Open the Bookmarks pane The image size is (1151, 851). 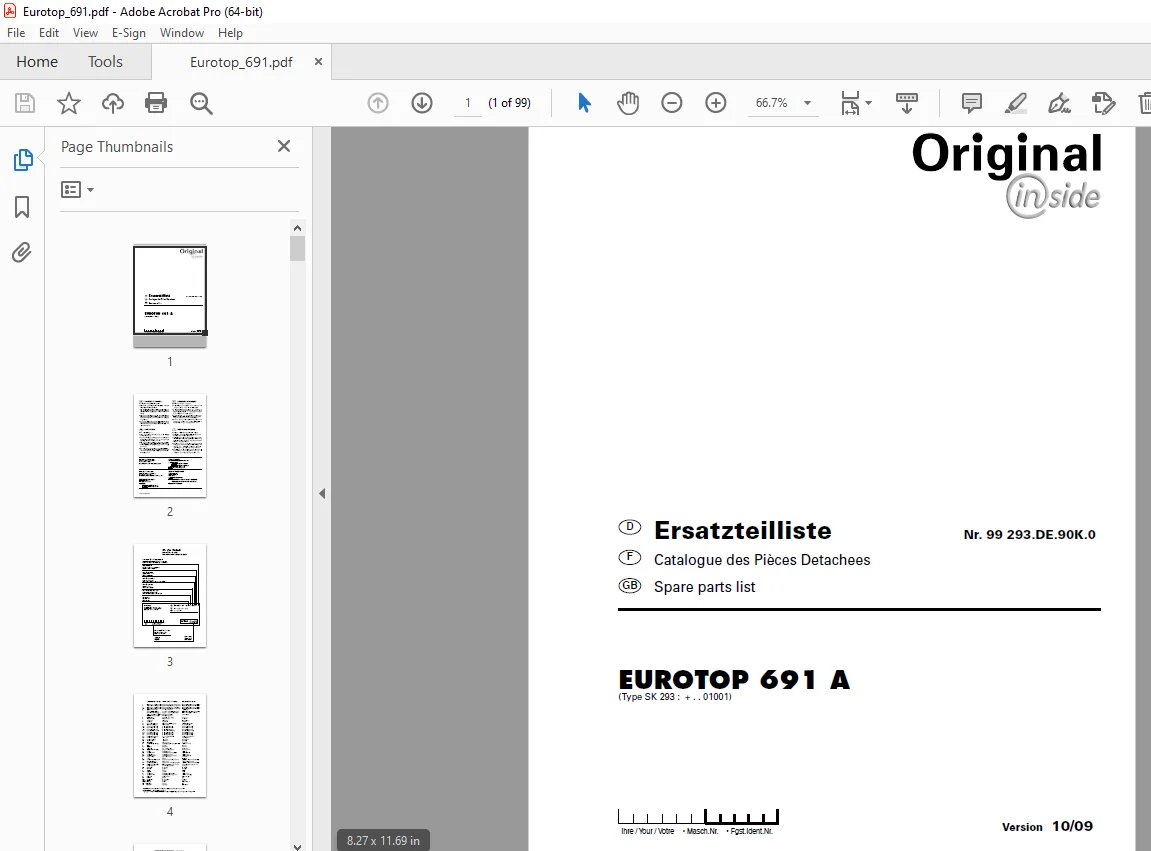tap(22, 207)
